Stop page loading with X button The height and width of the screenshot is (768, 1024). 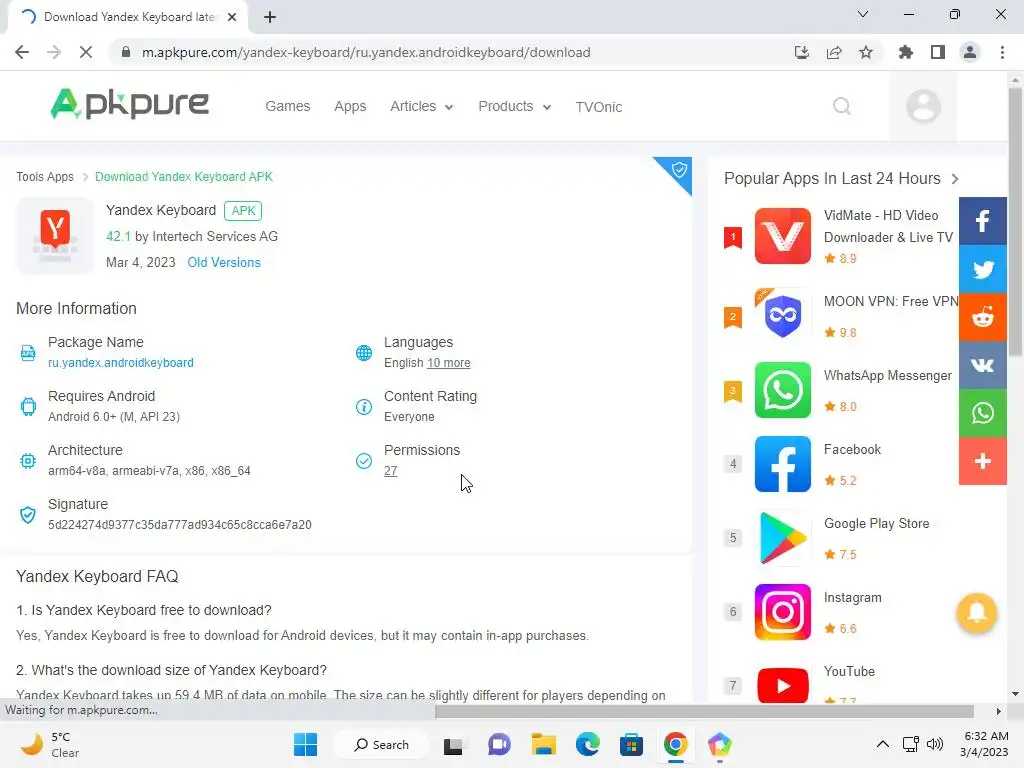[x=86, y=52]
